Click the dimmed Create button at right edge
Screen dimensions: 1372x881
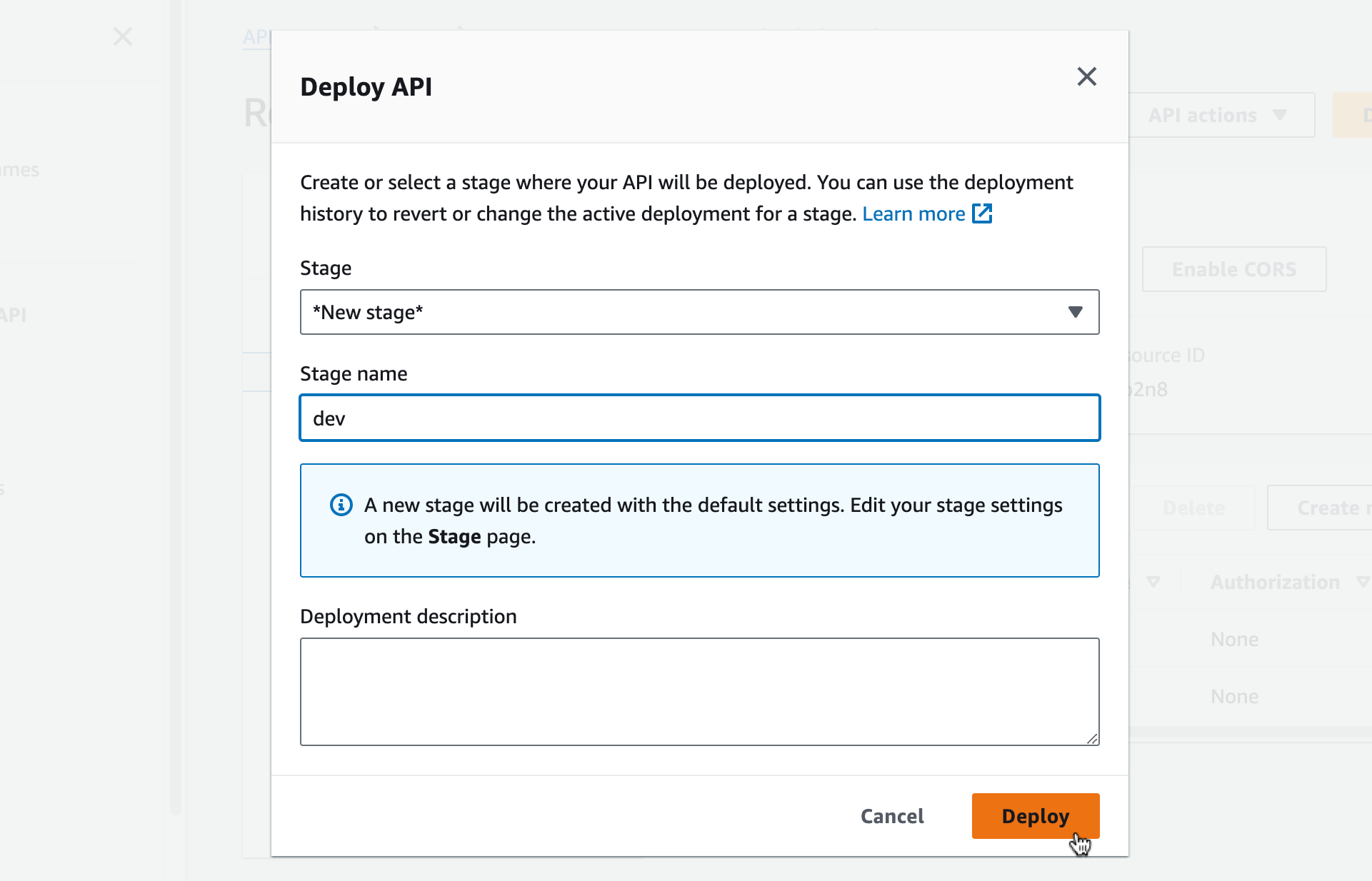point(1328,508)
